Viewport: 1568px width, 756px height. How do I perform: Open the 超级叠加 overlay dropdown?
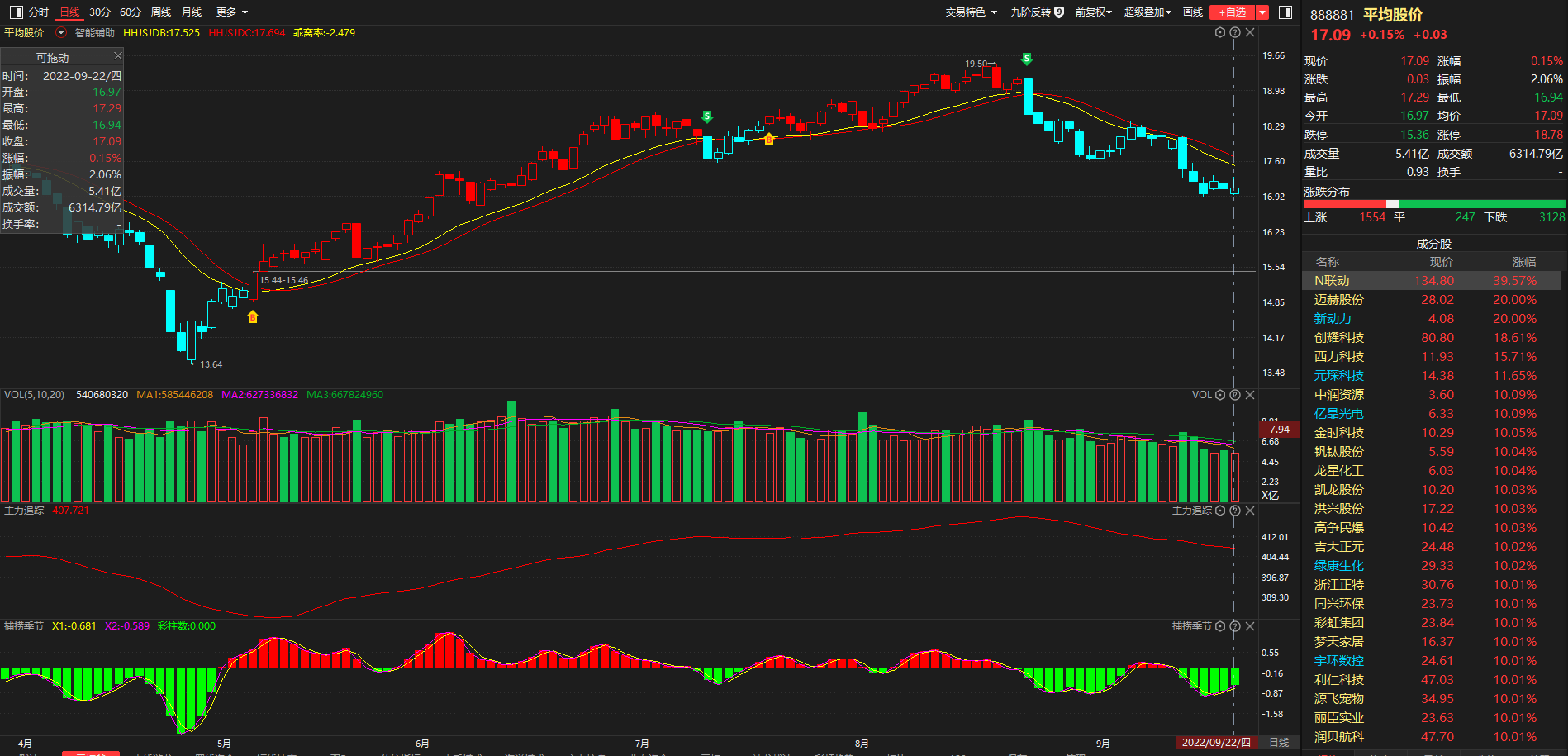1147,12
